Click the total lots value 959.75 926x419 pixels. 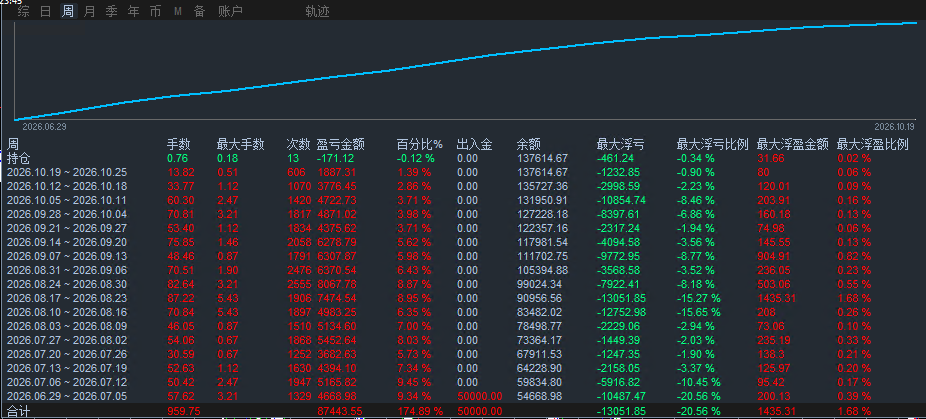coord(184,411)
